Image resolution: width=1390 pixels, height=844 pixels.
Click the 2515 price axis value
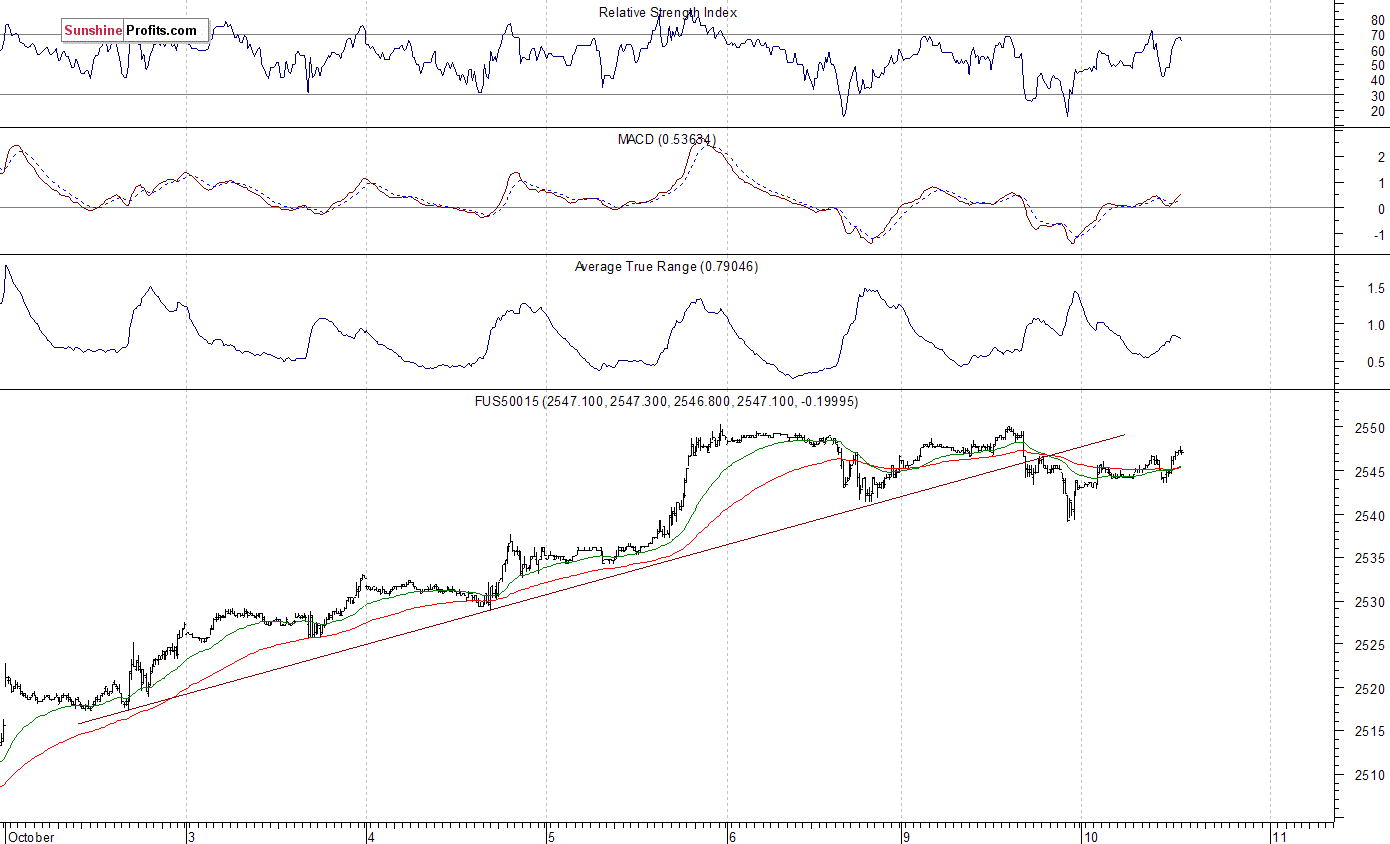click(1371, 732)
